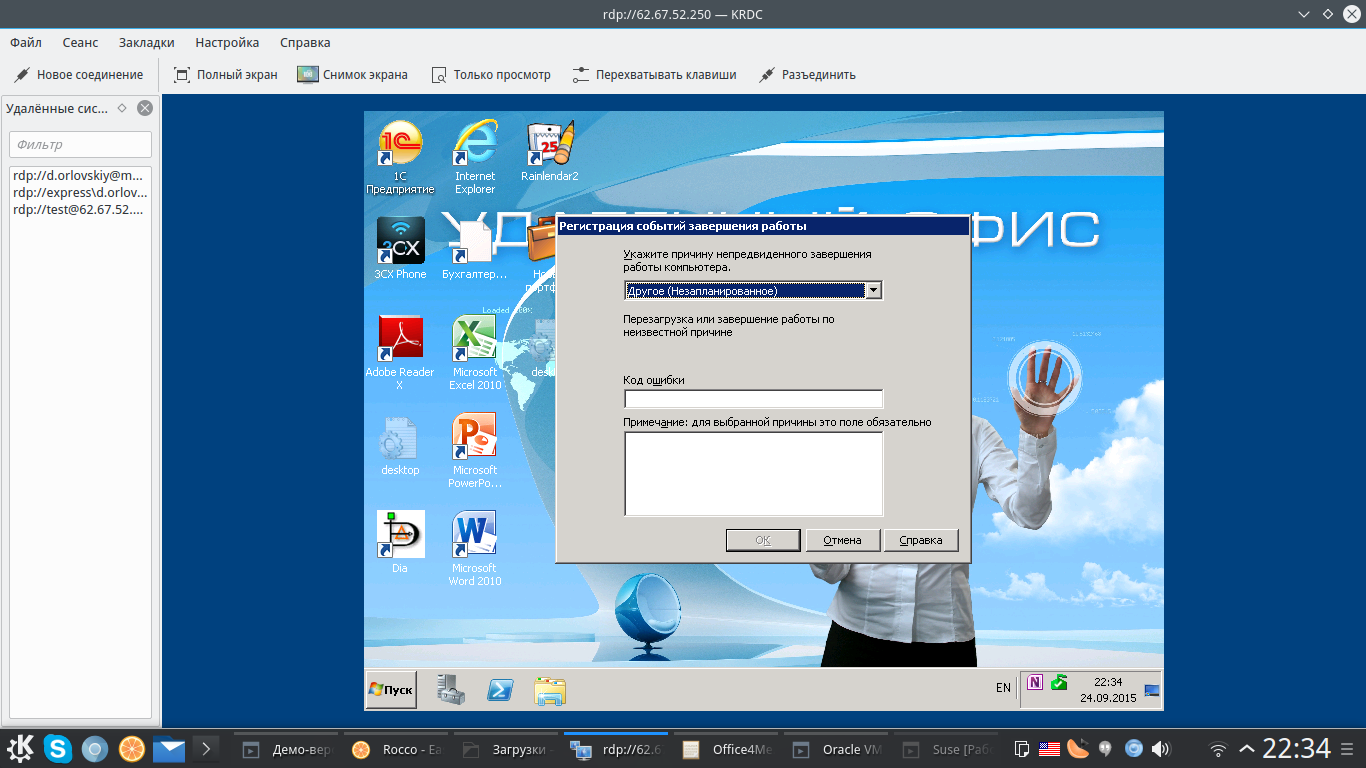Switch to the Office4Me taskbar window
The image size is (1366, 768).
click(728, 749)
